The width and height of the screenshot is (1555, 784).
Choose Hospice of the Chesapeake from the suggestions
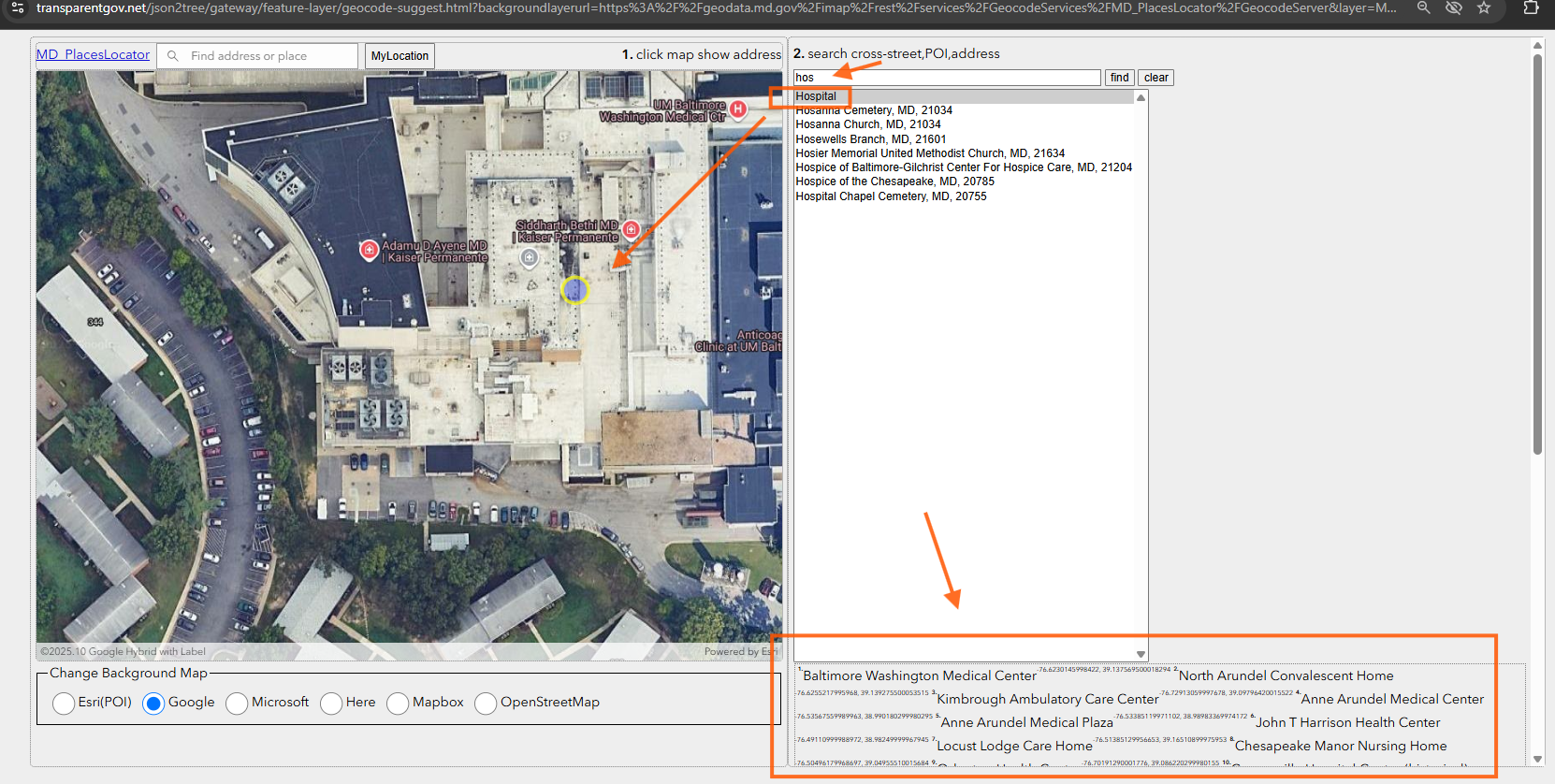894,181
